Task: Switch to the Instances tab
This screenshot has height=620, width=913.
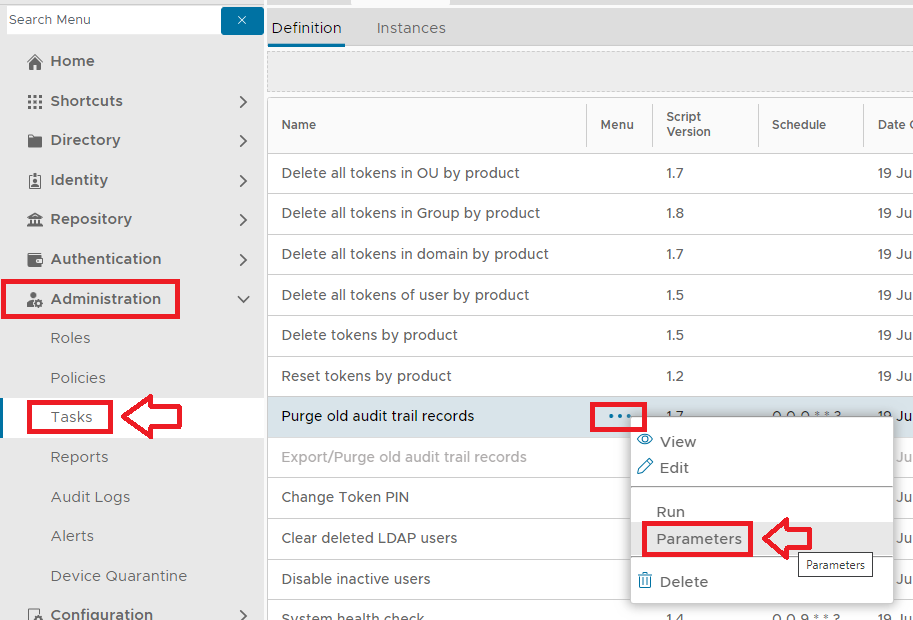Action: point(411,28)
